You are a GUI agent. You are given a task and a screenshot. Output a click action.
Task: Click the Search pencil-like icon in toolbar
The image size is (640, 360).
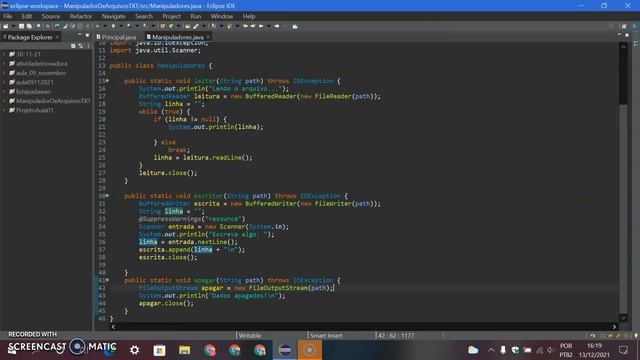(196, 26)
